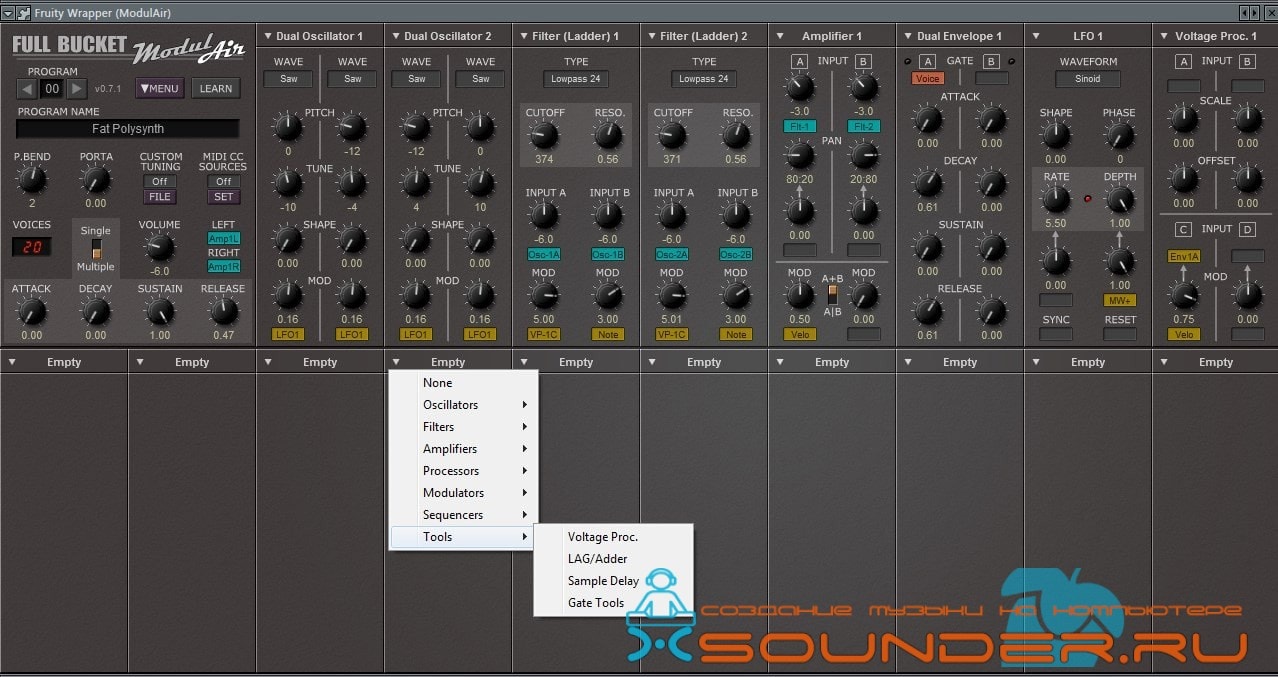
Task: Expand Dual Envelope 1 module dropdown
Action: pos(907,36)
